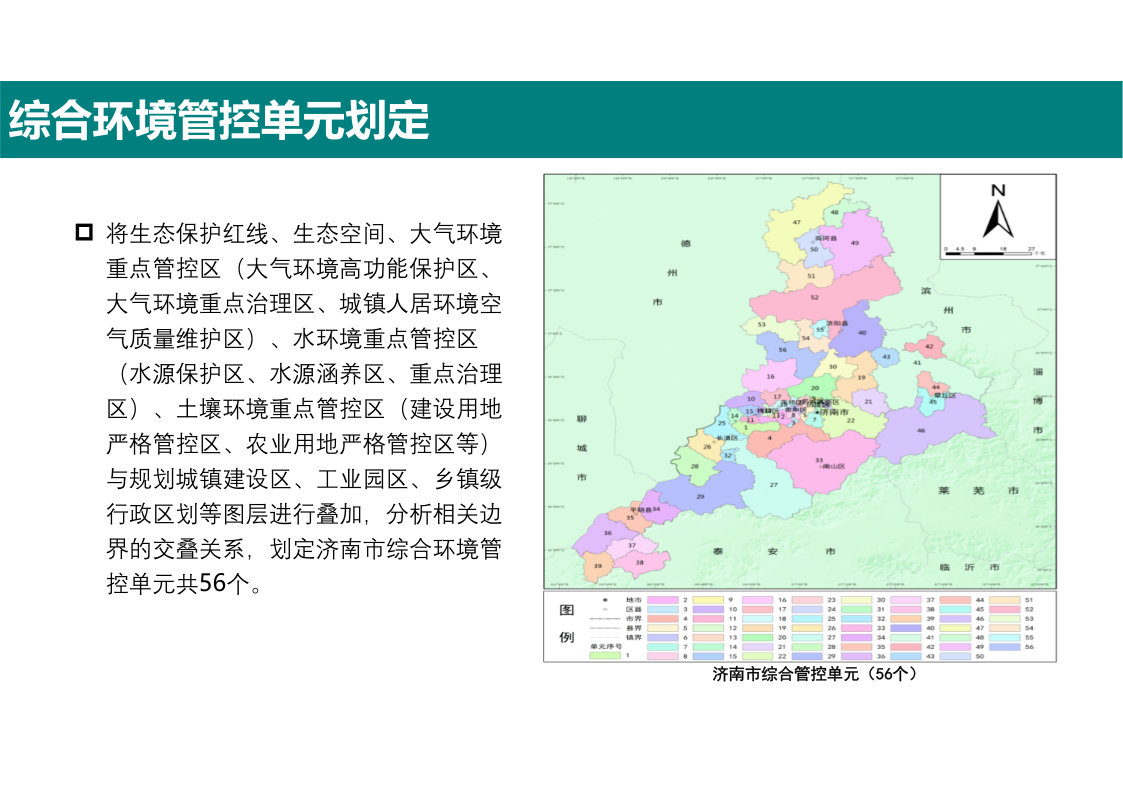
Task: Click the 莱芜市 label on the map
Action: click(x=978, y=490)
